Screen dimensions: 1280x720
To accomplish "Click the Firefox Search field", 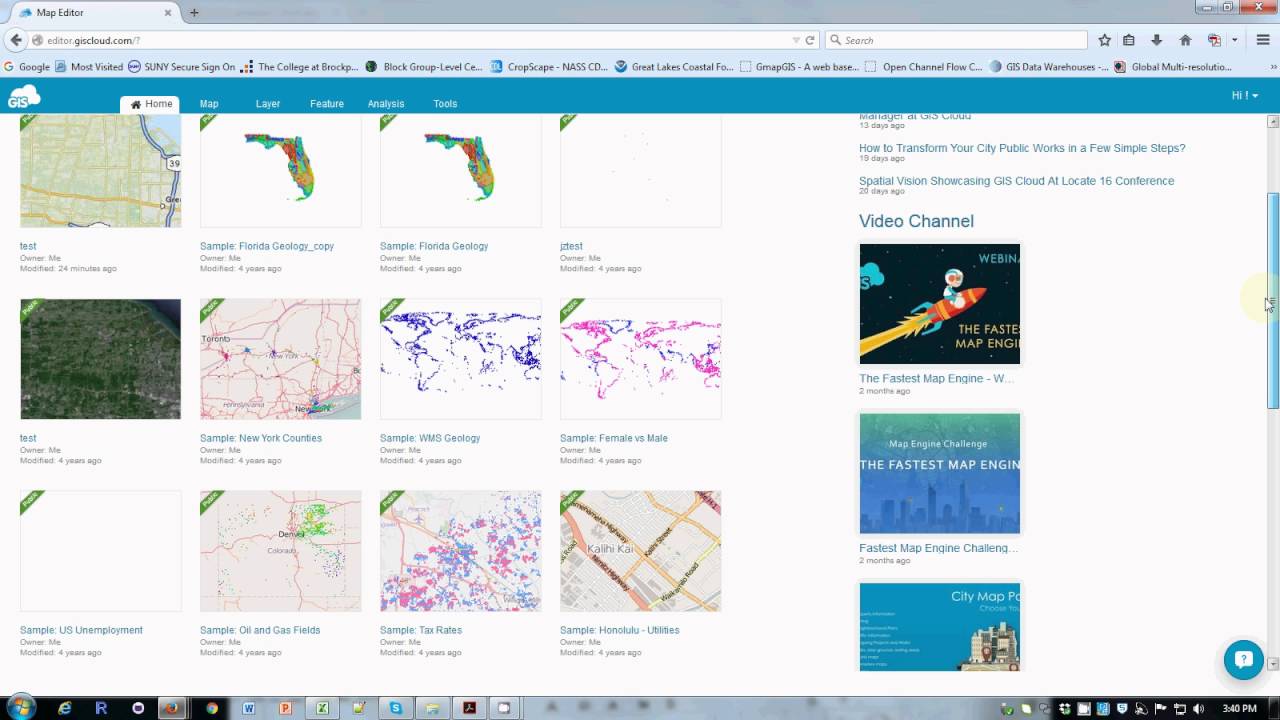I will [x=956, y=40].
